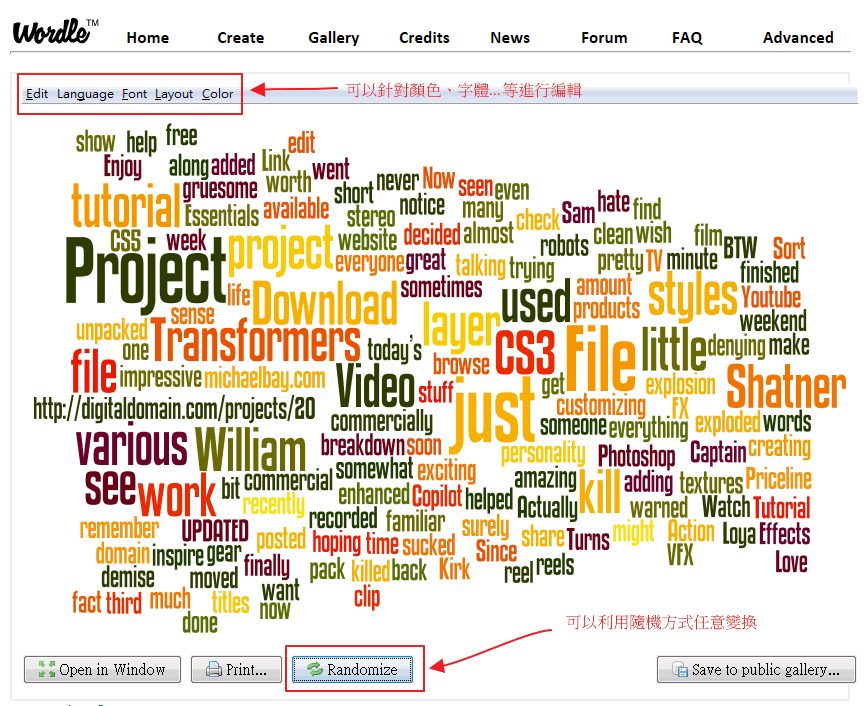Click the word 'customizing' in cloud

(600, 407)
